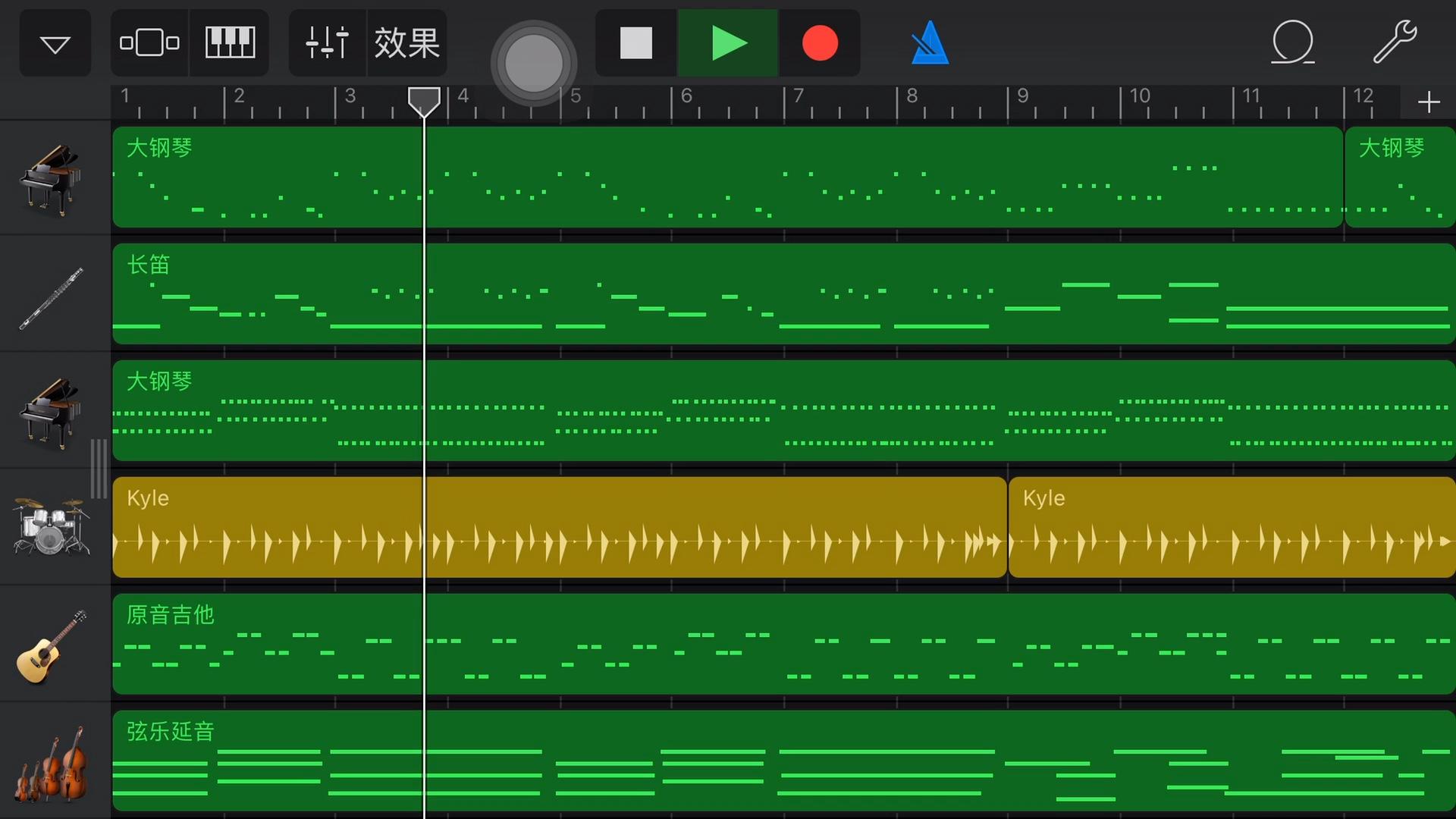The height and width of the screenshot is (819, 1456).
Task: Select the second Kyle drummer region
Action: point(1231,527)
